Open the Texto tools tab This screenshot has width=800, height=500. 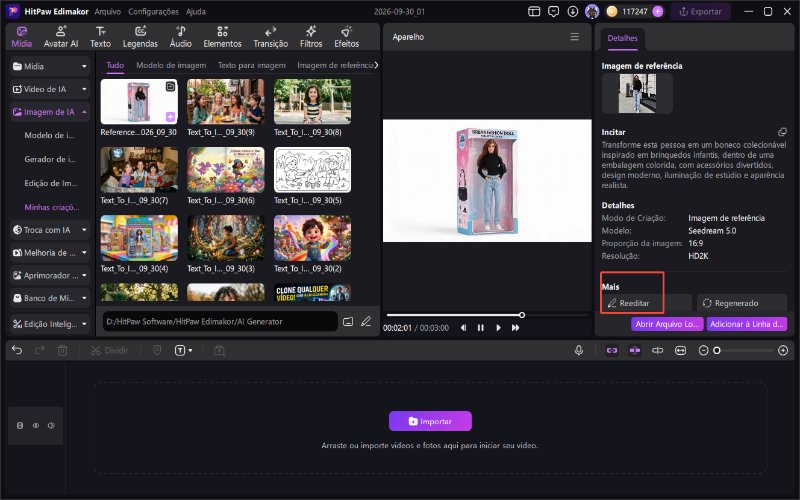[101, 37]
